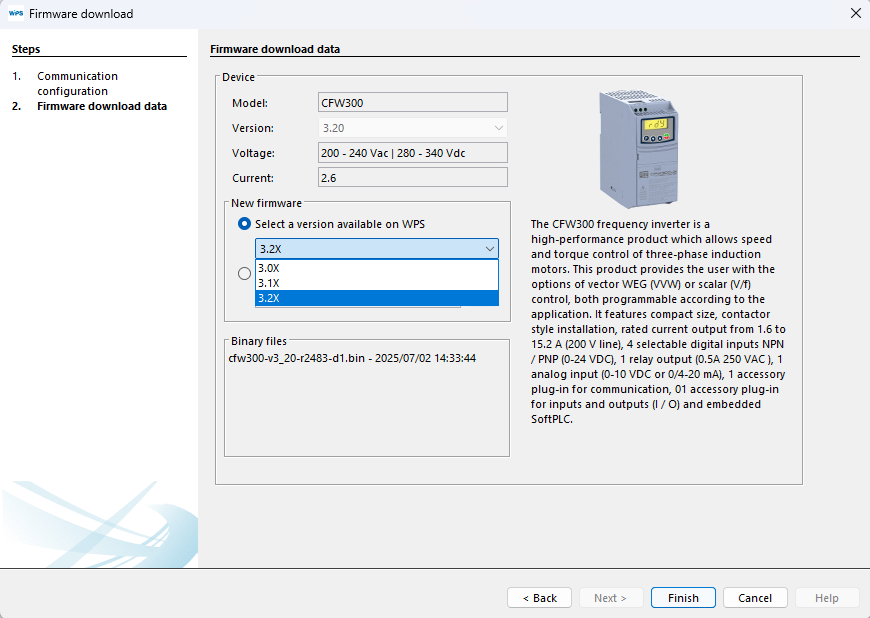The image size is (870, 618).
Task: Select the second radio button under New firmware
Action: [x=245, y=274]
